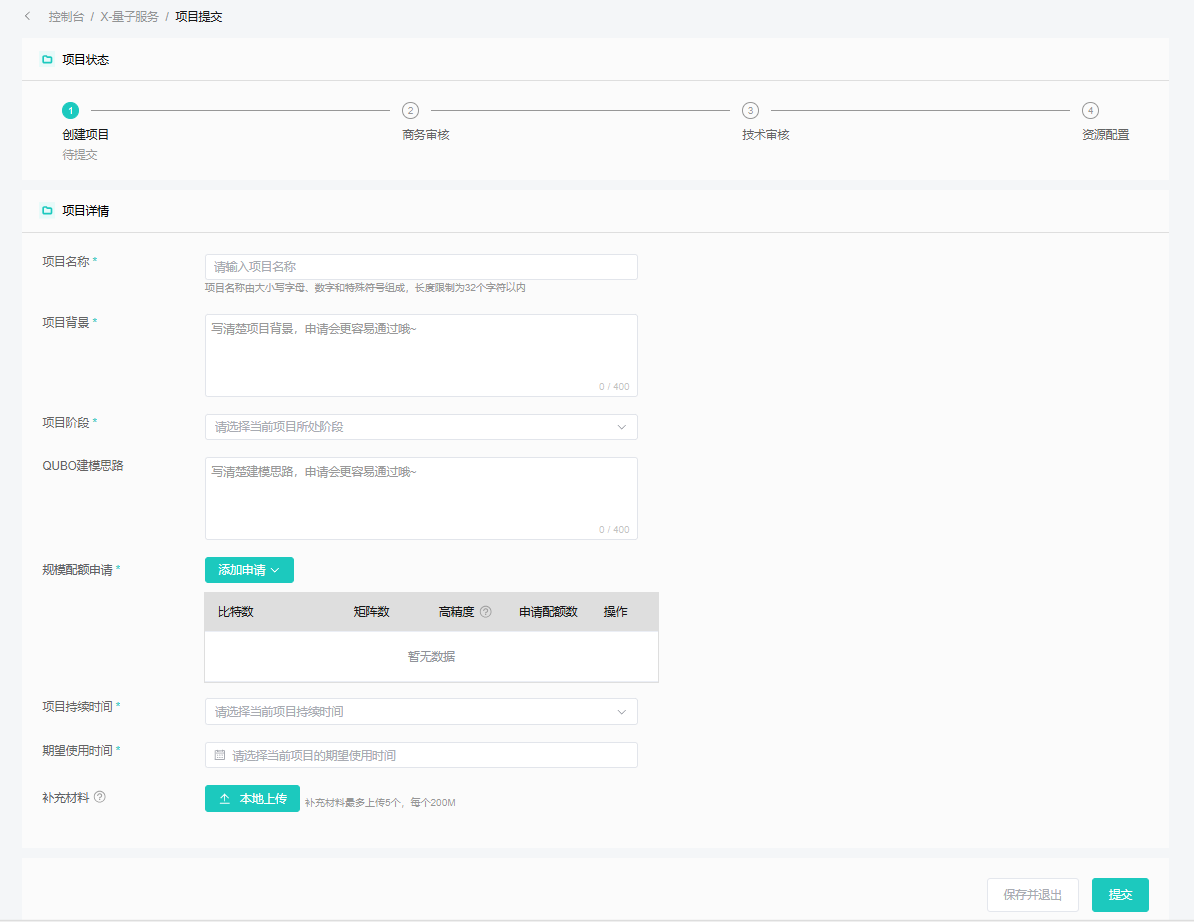Click the 高精度 help question icon
The height and width of the screenshot is (922, 1194).
coord(486,612)
